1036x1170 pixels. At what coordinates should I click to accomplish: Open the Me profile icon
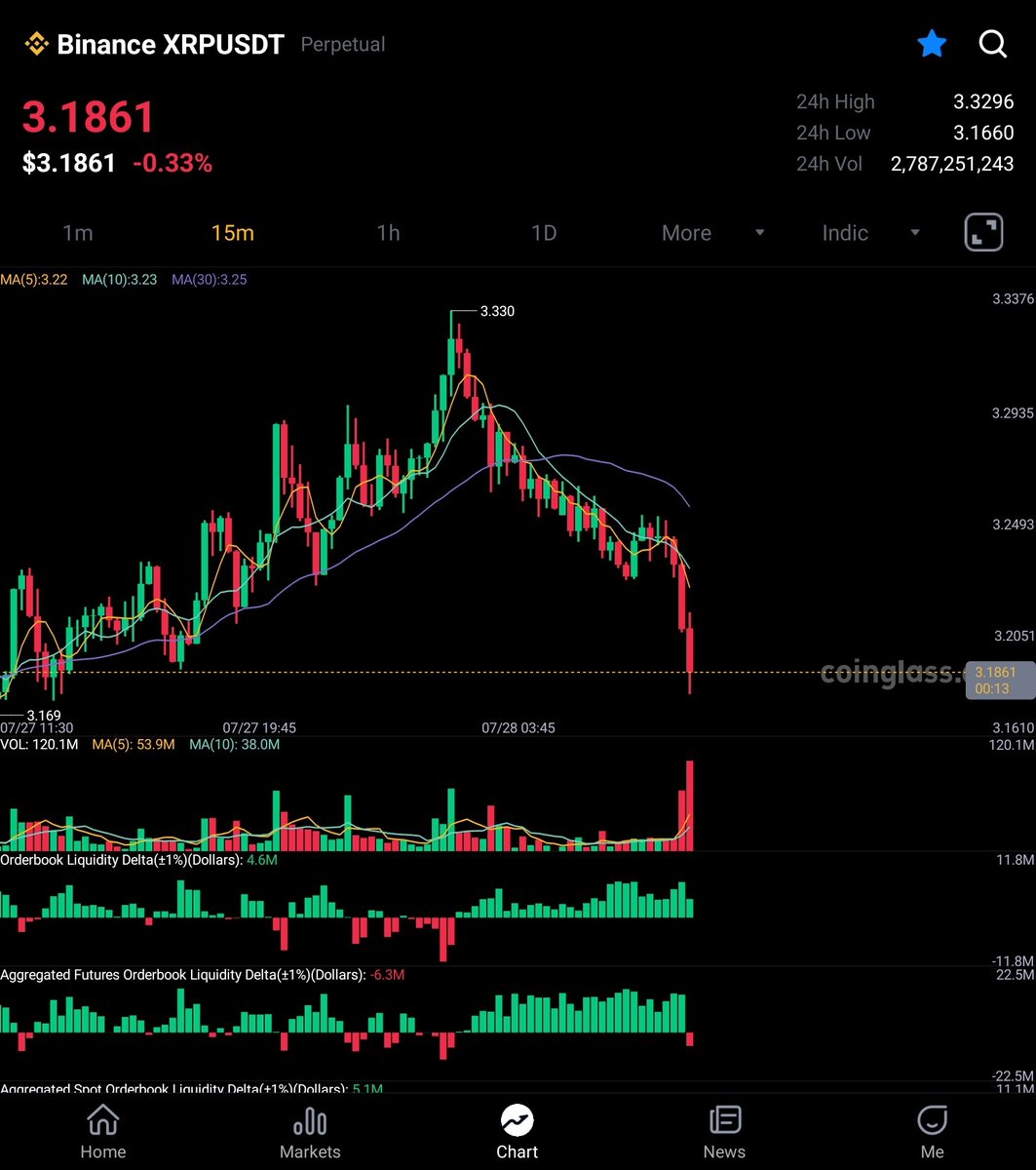(933, 1119)
